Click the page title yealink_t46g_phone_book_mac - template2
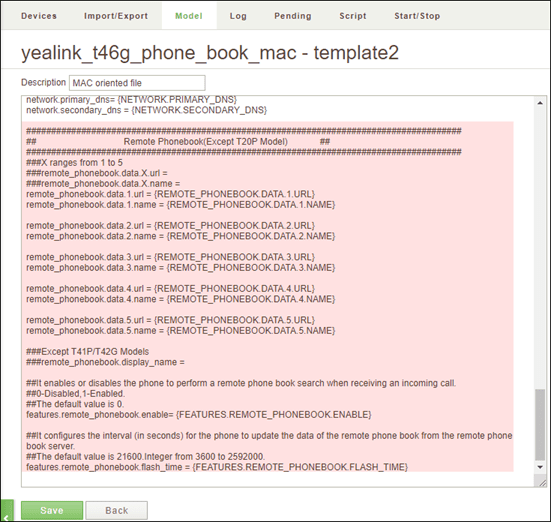 (210, 53)
